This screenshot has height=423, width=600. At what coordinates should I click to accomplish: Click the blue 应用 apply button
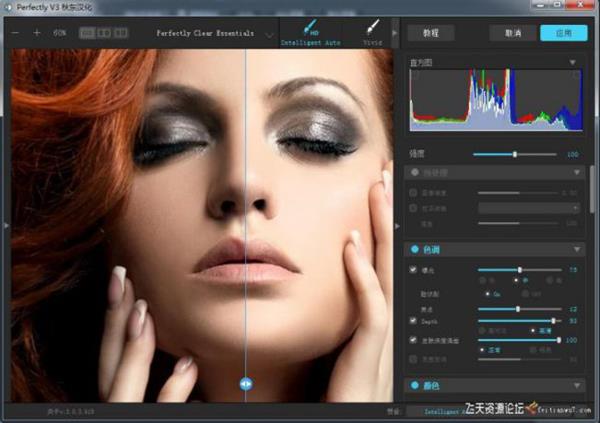pyautogui.click(x=563, y=33)
